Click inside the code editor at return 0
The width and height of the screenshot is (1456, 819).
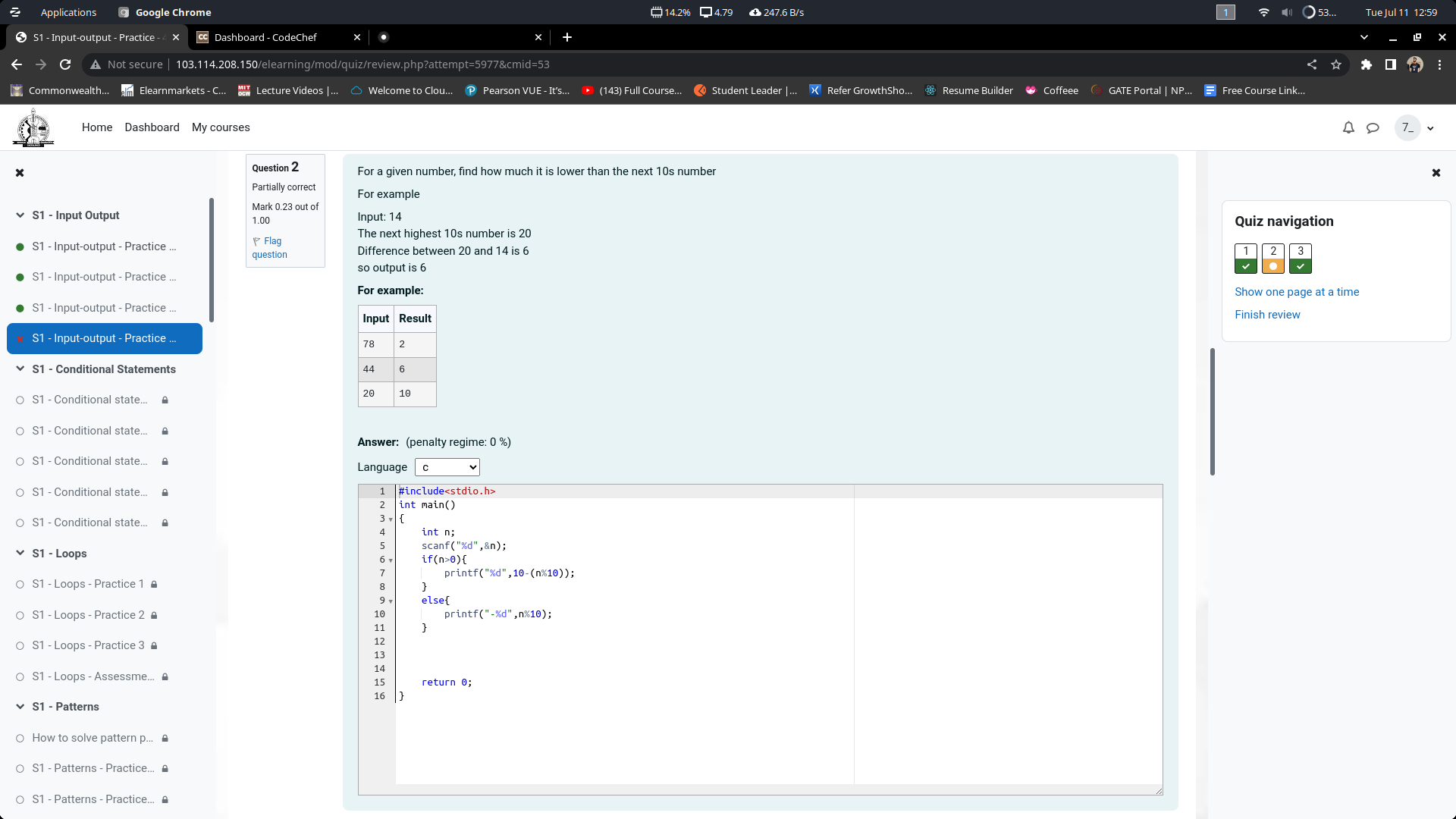pos(447,682)
